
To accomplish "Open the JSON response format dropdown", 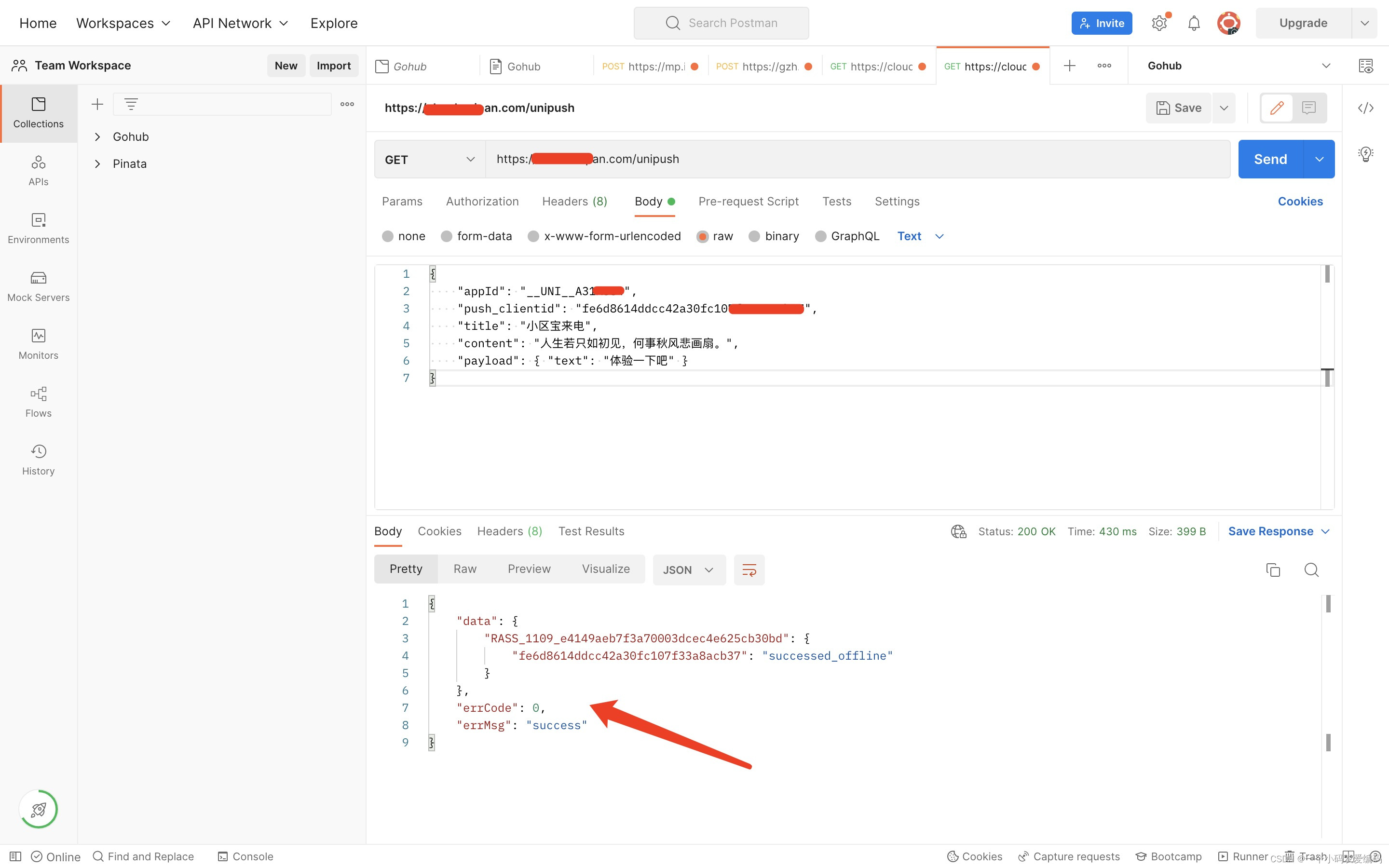I will [x=688, y=570].
